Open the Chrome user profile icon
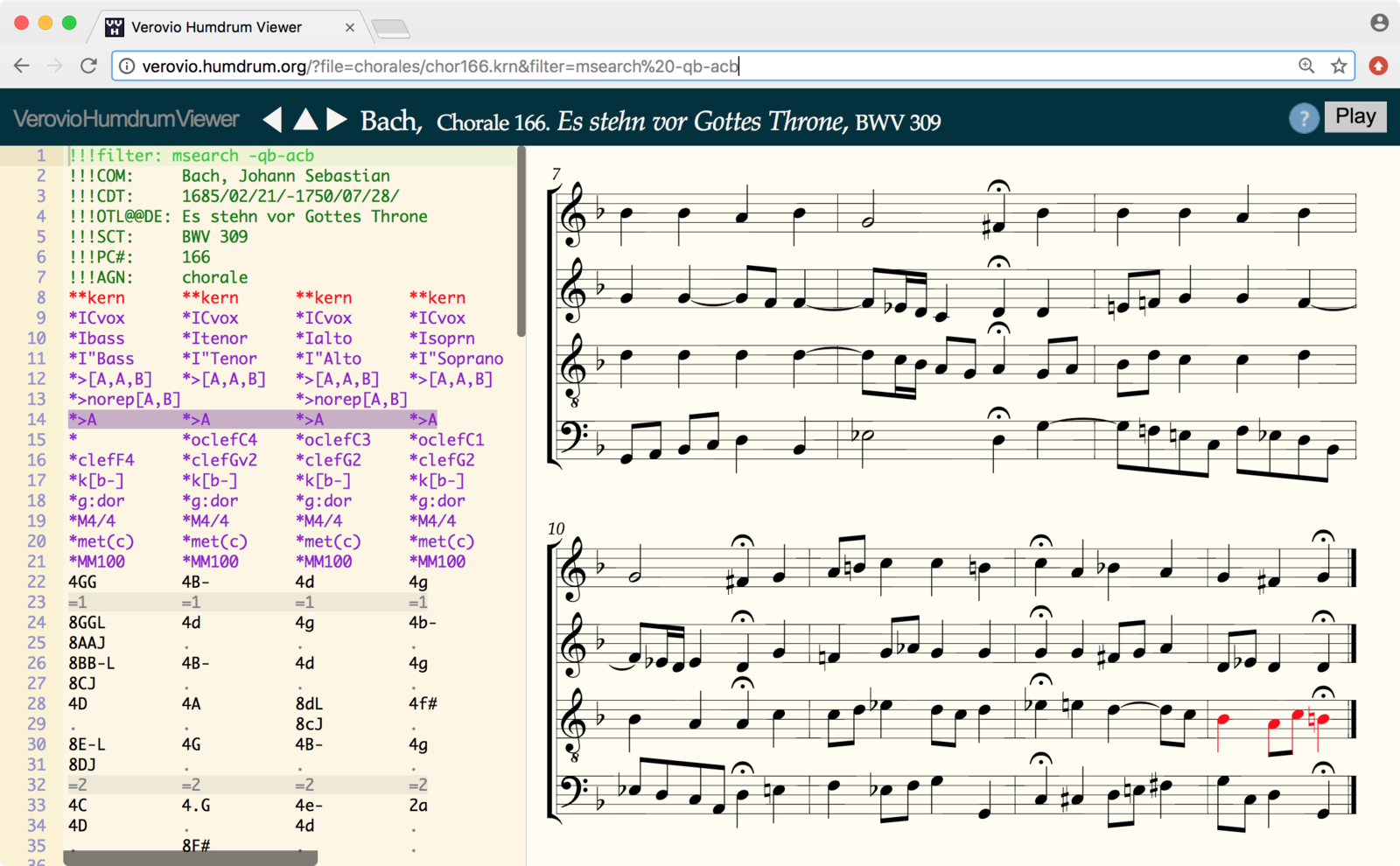 1379,23
